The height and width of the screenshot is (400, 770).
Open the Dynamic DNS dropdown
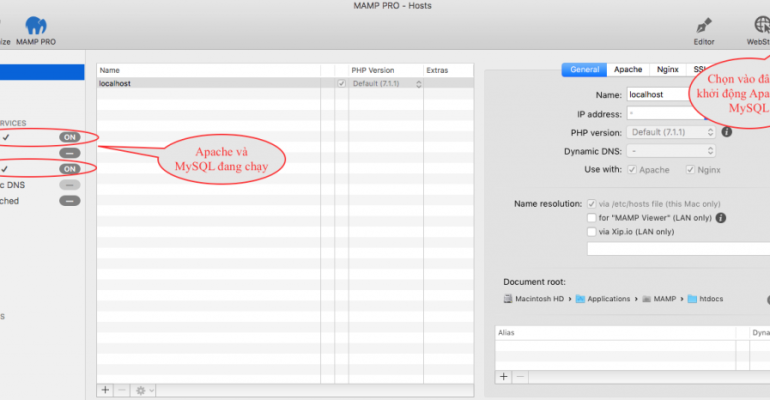[x=671, y=151]
